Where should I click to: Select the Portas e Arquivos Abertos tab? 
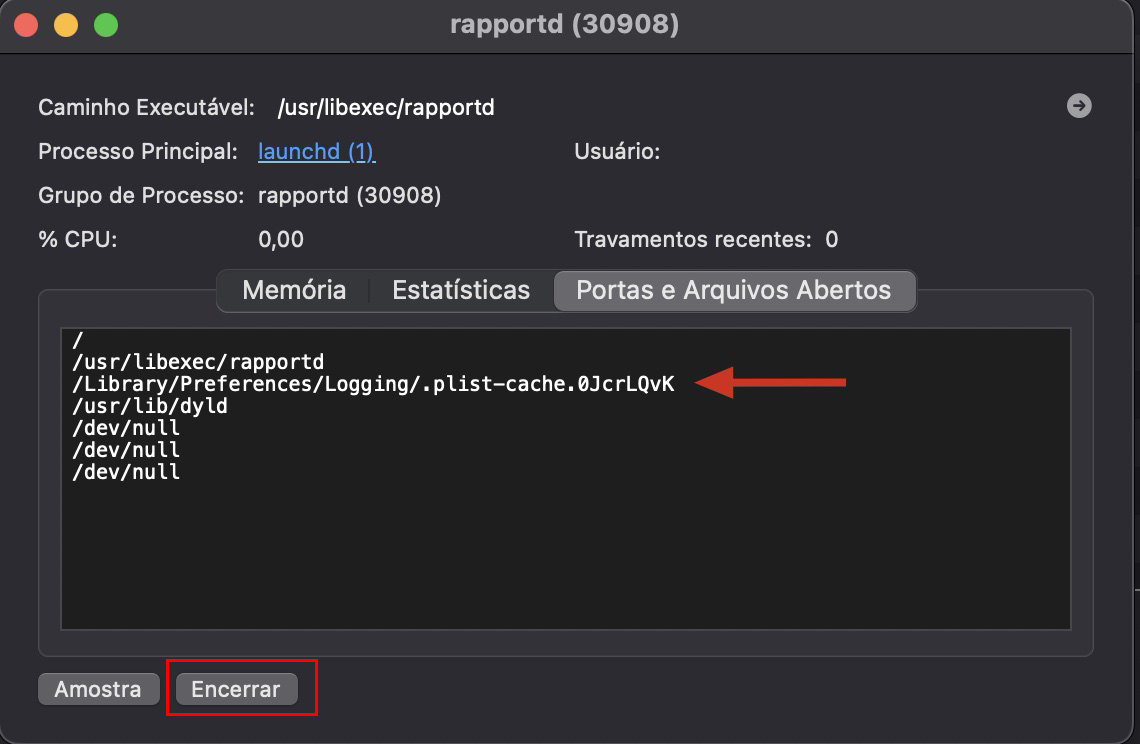(733, 290)
